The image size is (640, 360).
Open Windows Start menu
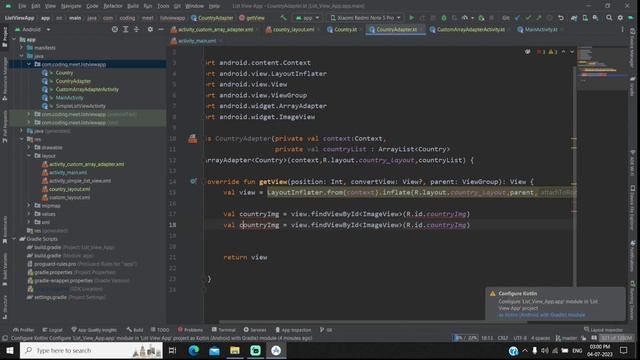10,351
